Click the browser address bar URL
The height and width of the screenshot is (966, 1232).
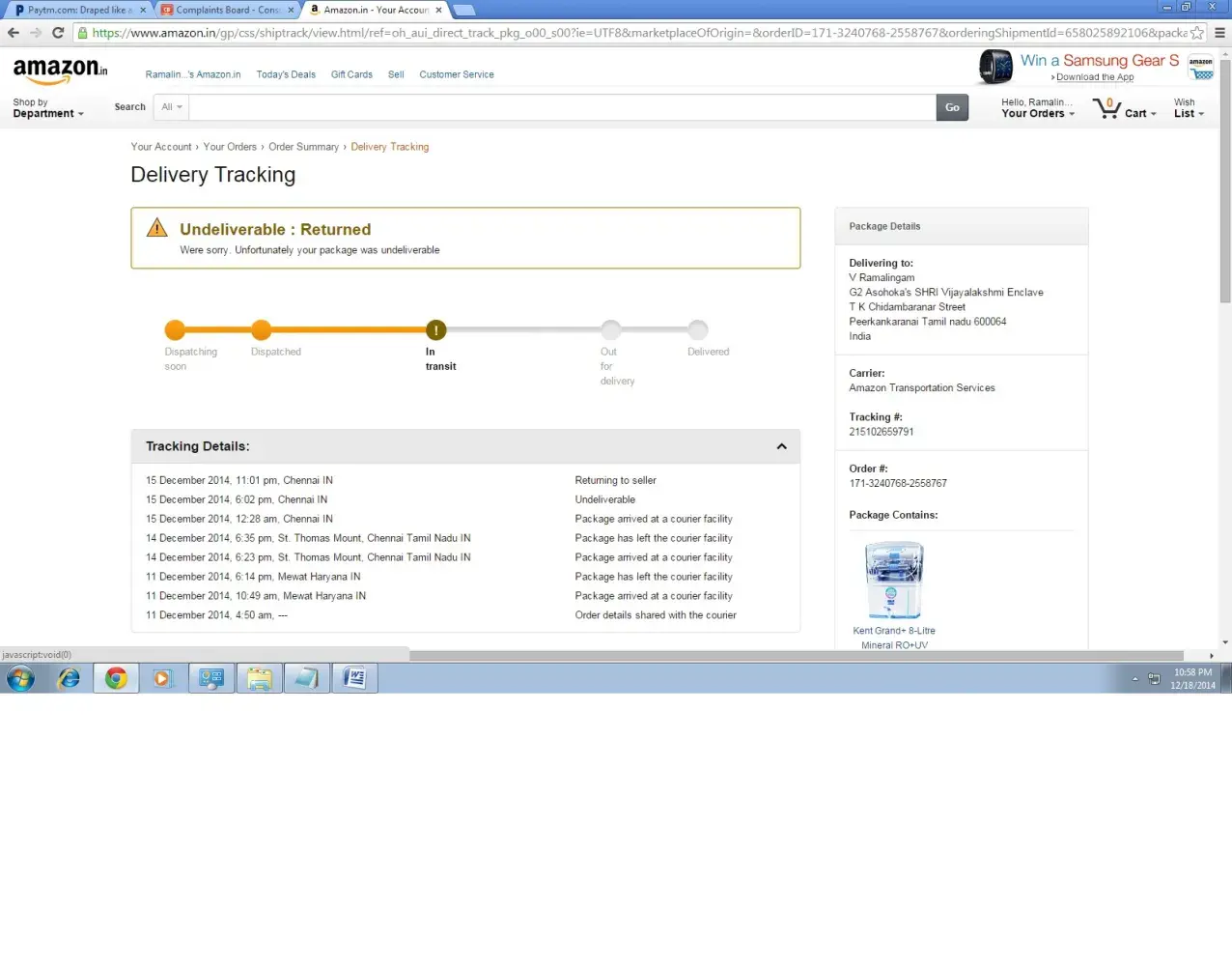point(637,33)
